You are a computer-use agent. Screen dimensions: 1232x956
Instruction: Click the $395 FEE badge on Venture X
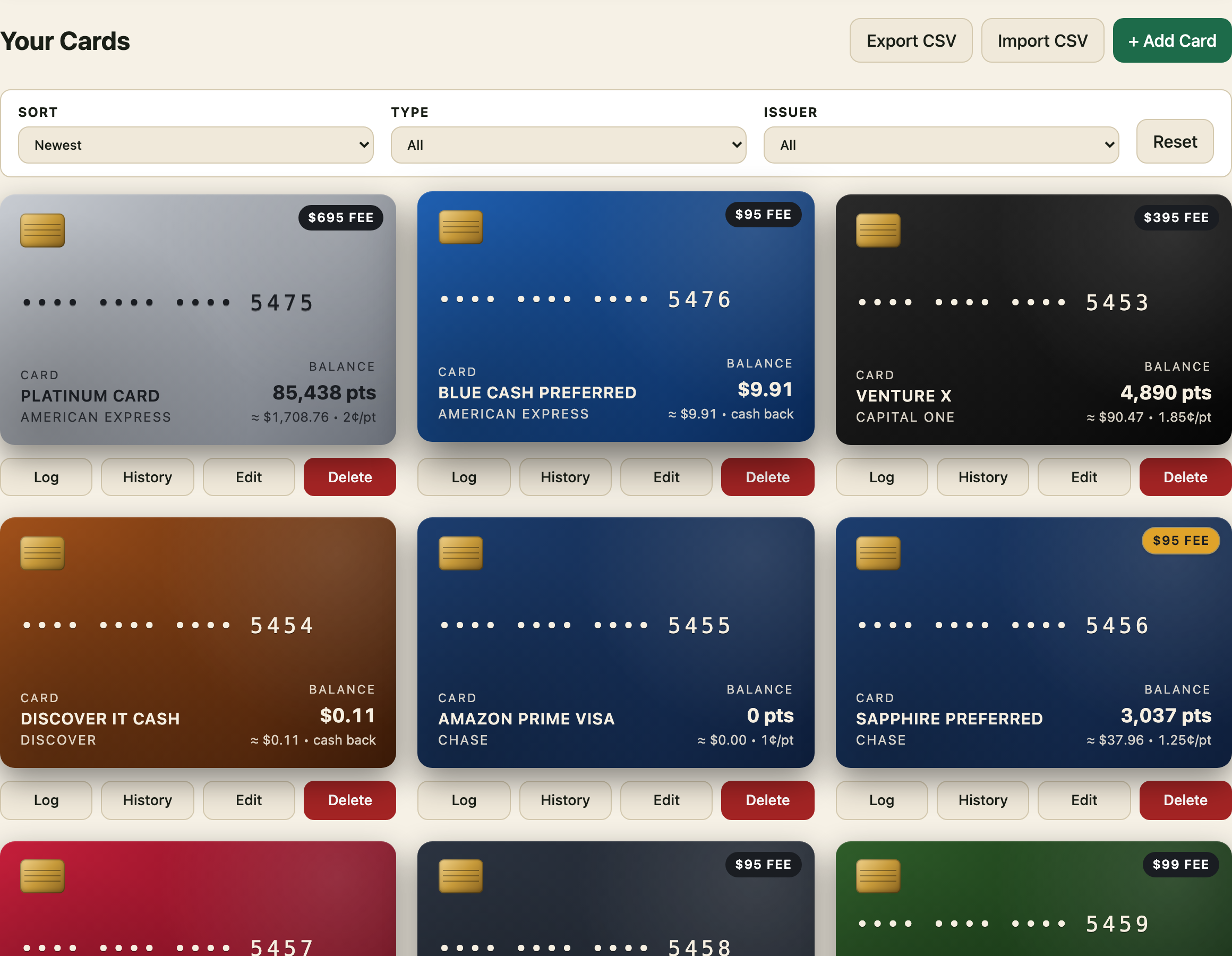click(1176, 217)
